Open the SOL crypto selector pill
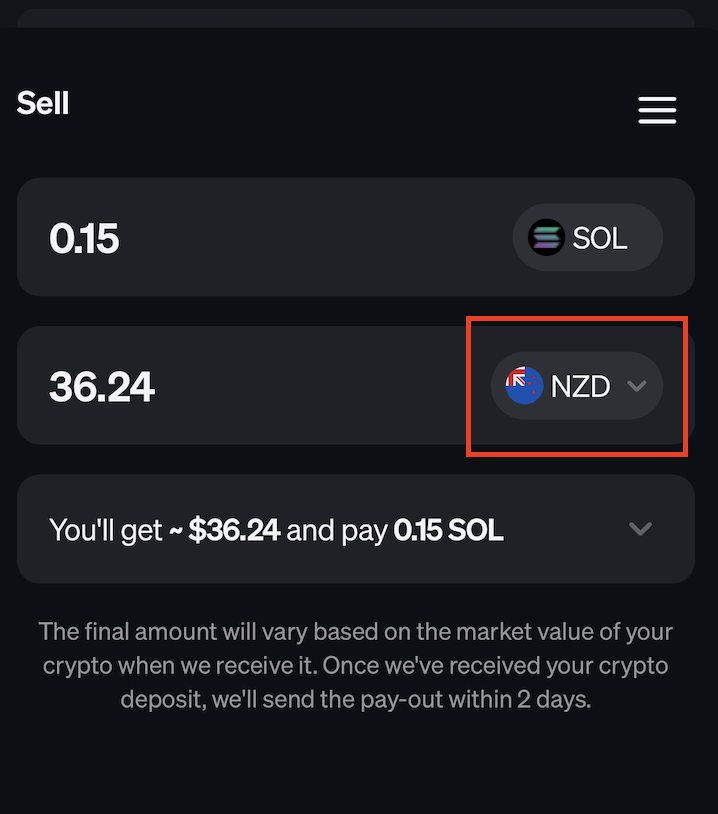Image resolution: width=718 pixels, height=814 pixels. [x=587, y=238]
